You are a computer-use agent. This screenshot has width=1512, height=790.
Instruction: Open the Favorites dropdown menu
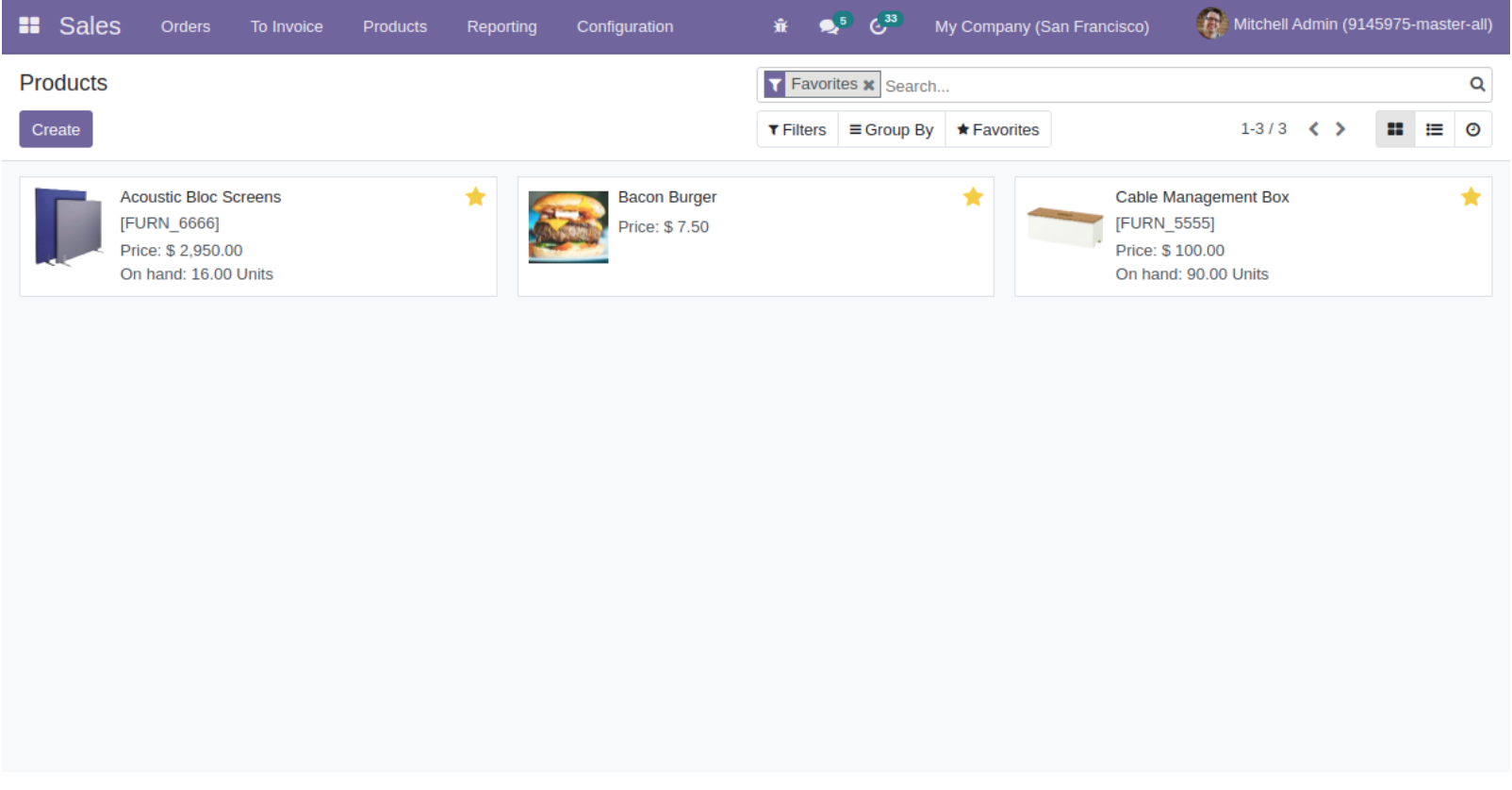pyautogui.click(x=997, y=129)
